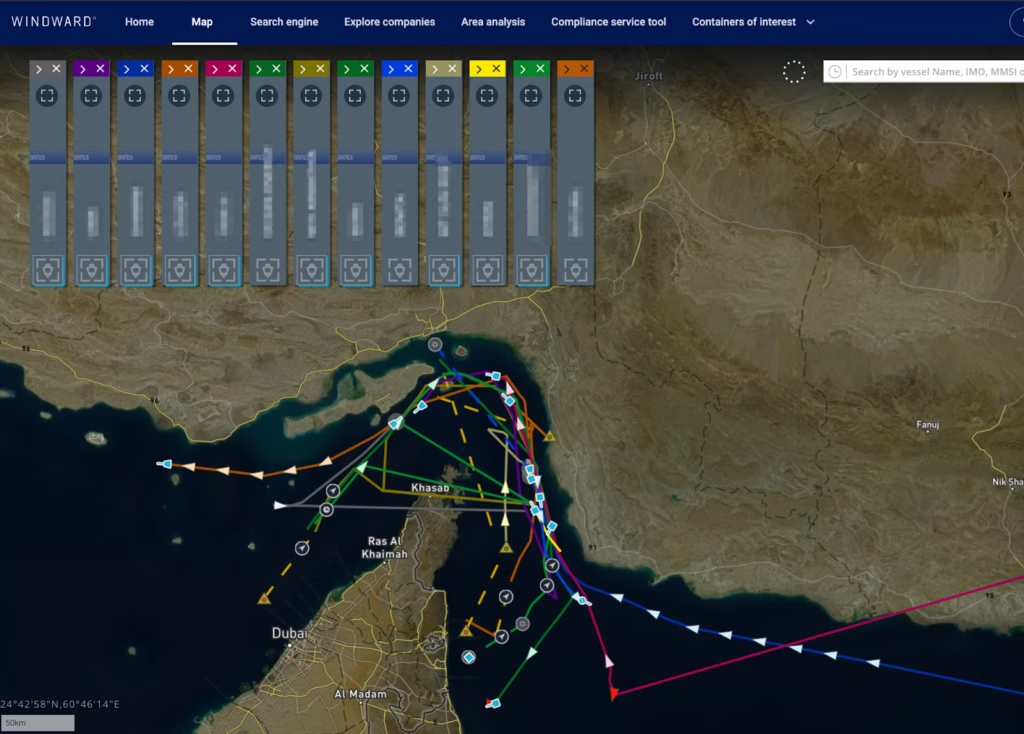Click focus icon on yellow vessel card

point(487,96)
